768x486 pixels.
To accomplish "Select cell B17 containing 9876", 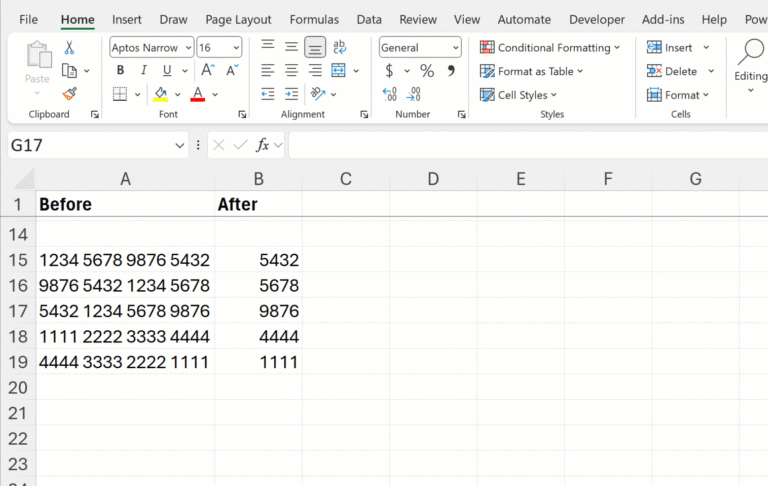I will (258, 311).
